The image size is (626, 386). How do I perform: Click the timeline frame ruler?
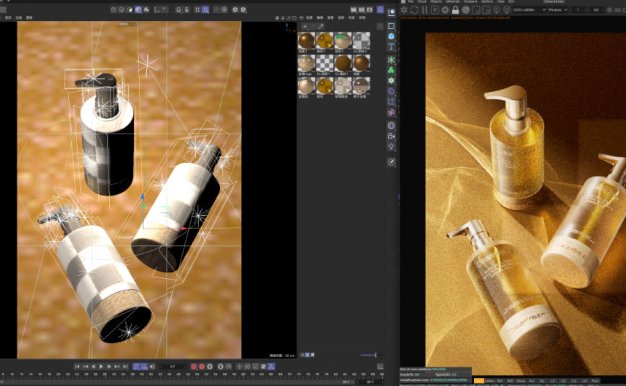(x=192, y=375)
